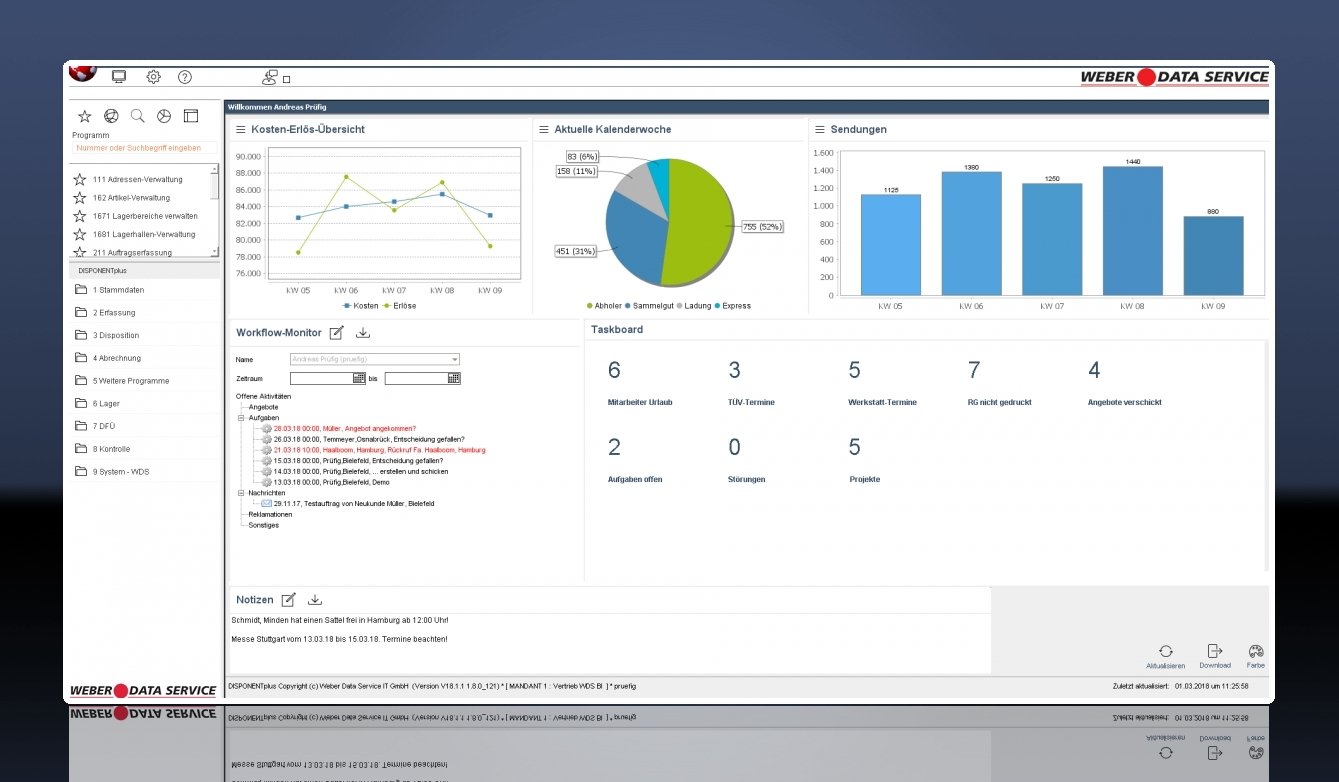This screenshot has width=1339, height=782.
Task: Open Kosten-Erlös-Übersicht hamburger menu
Action: pyautogui.click(x=240, y=129)
